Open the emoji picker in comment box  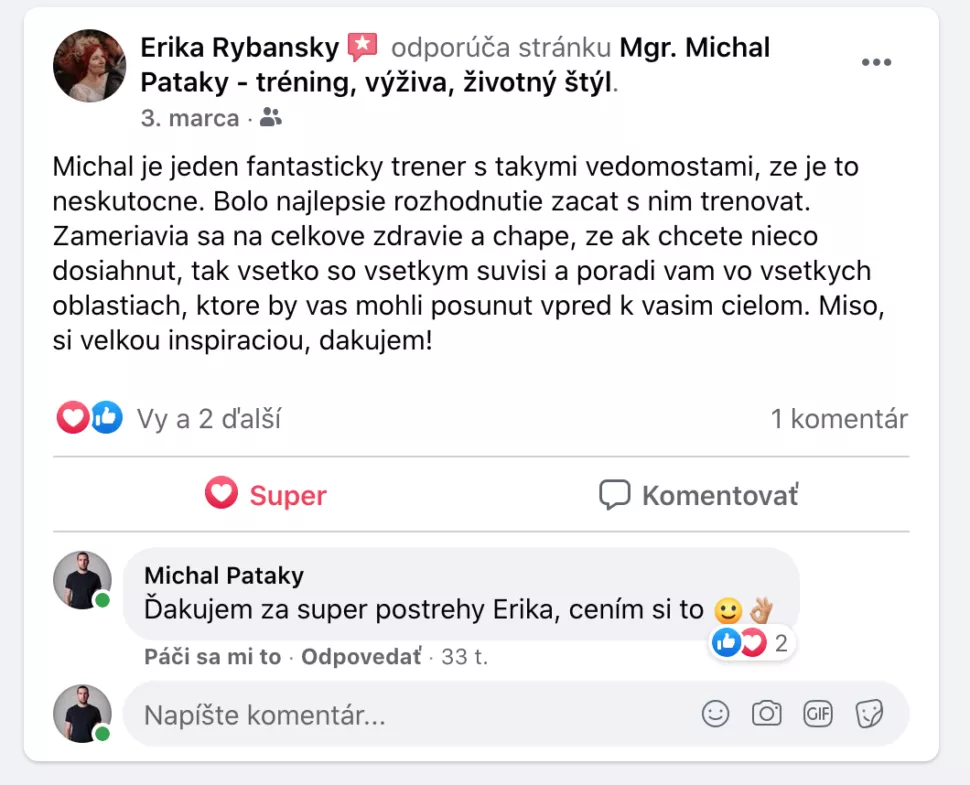click(715, 714)
